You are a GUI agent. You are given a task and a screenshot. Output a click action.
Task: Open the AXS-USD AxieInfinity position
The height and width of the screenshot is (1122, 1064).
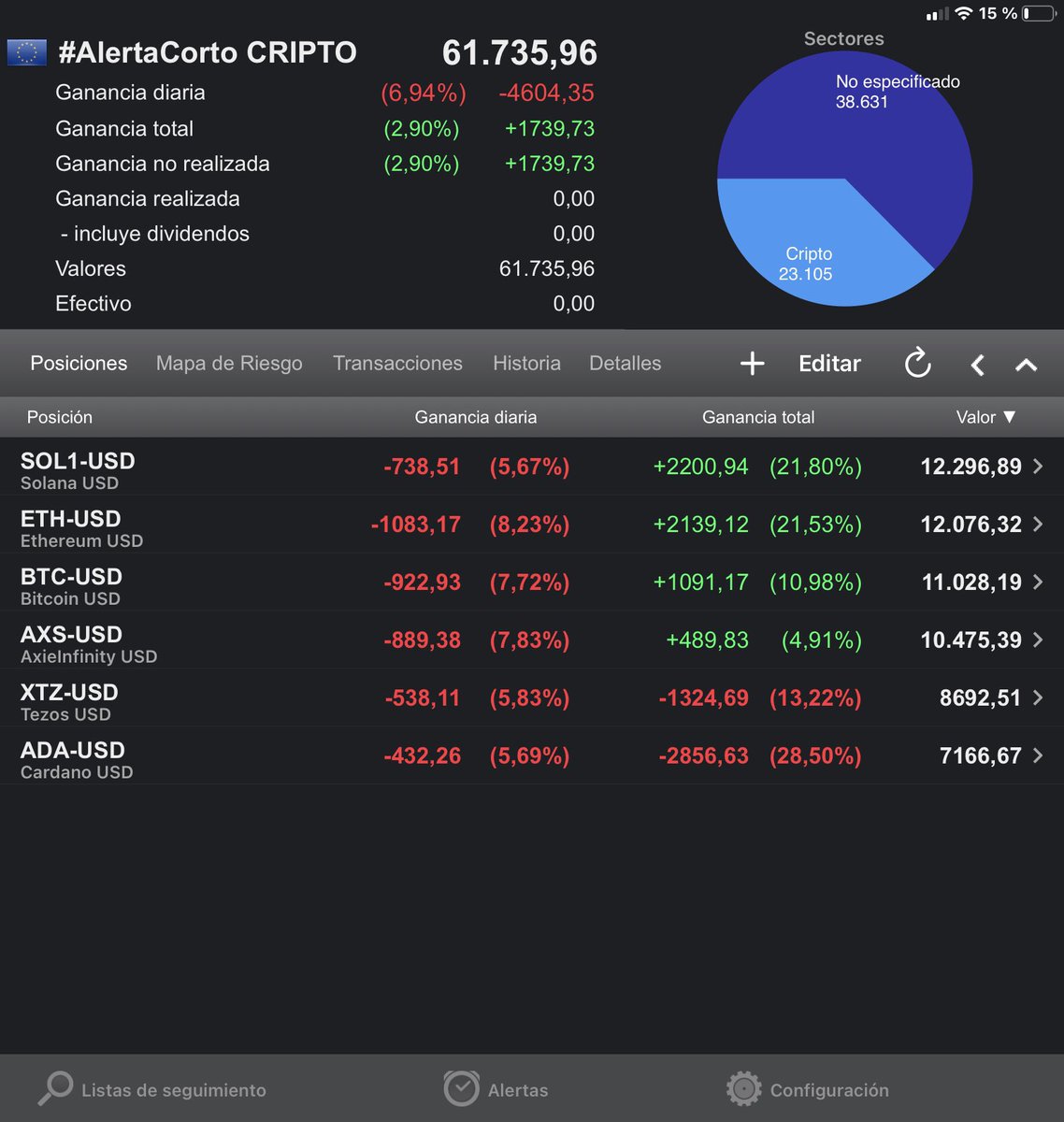532,640
